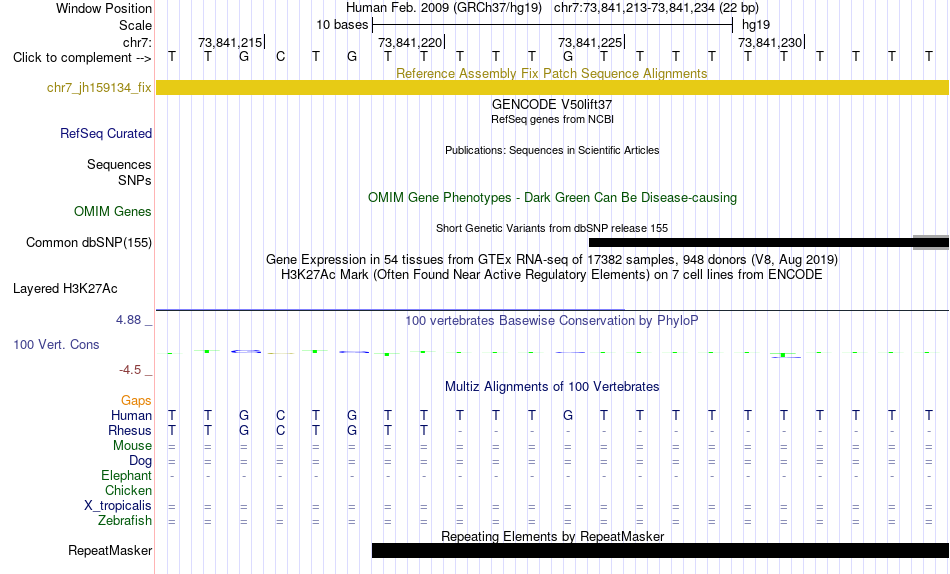Click the OMIM Genes track label
Screen dimensions: 950x574
pos(113,212)
